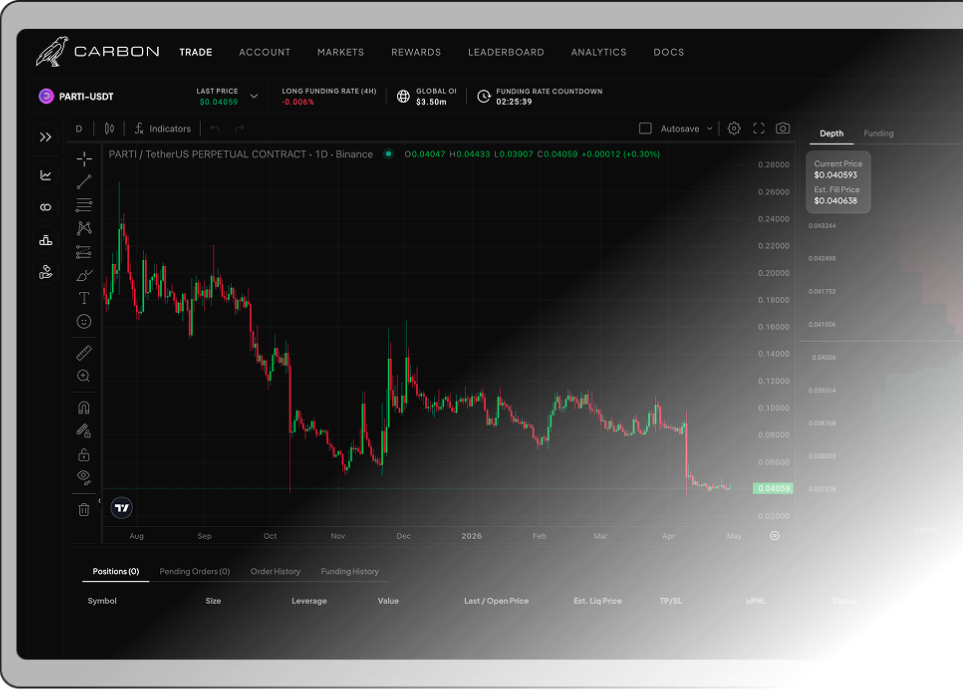Viewport: 963px width, 689px height.
Task: Expand sidebar with double chevron icon
Action: click(x=45, y=137)
